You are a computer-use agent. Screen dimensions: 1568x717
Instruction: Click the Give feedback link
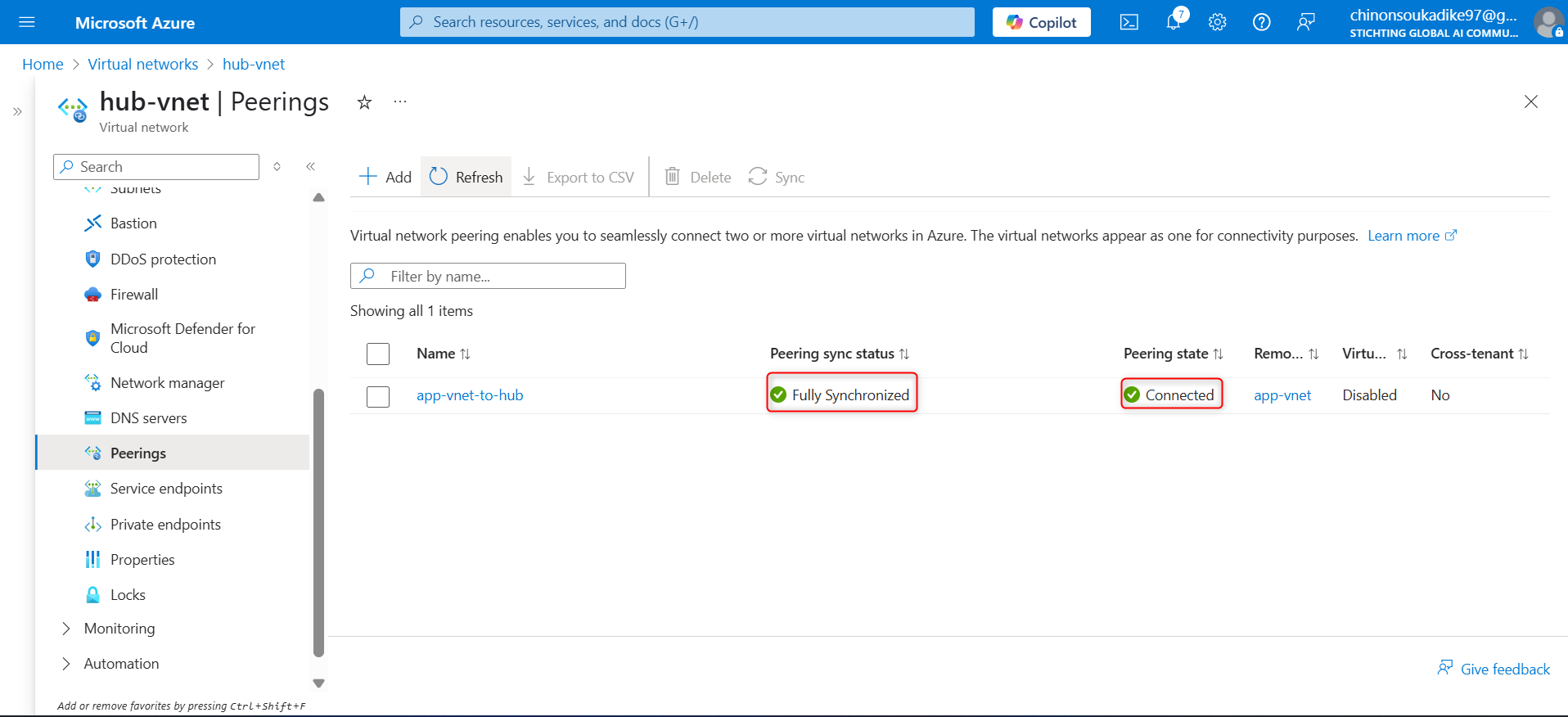tap(1494, 669)
